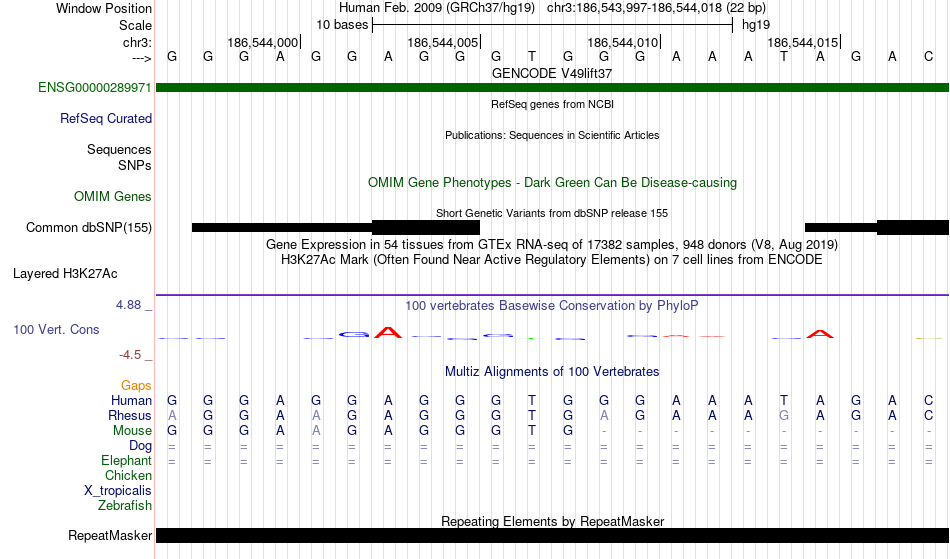The width and height of the screenshot is (950, 559).
Task: Click the Elephant species label
Action: pos(127,461)
